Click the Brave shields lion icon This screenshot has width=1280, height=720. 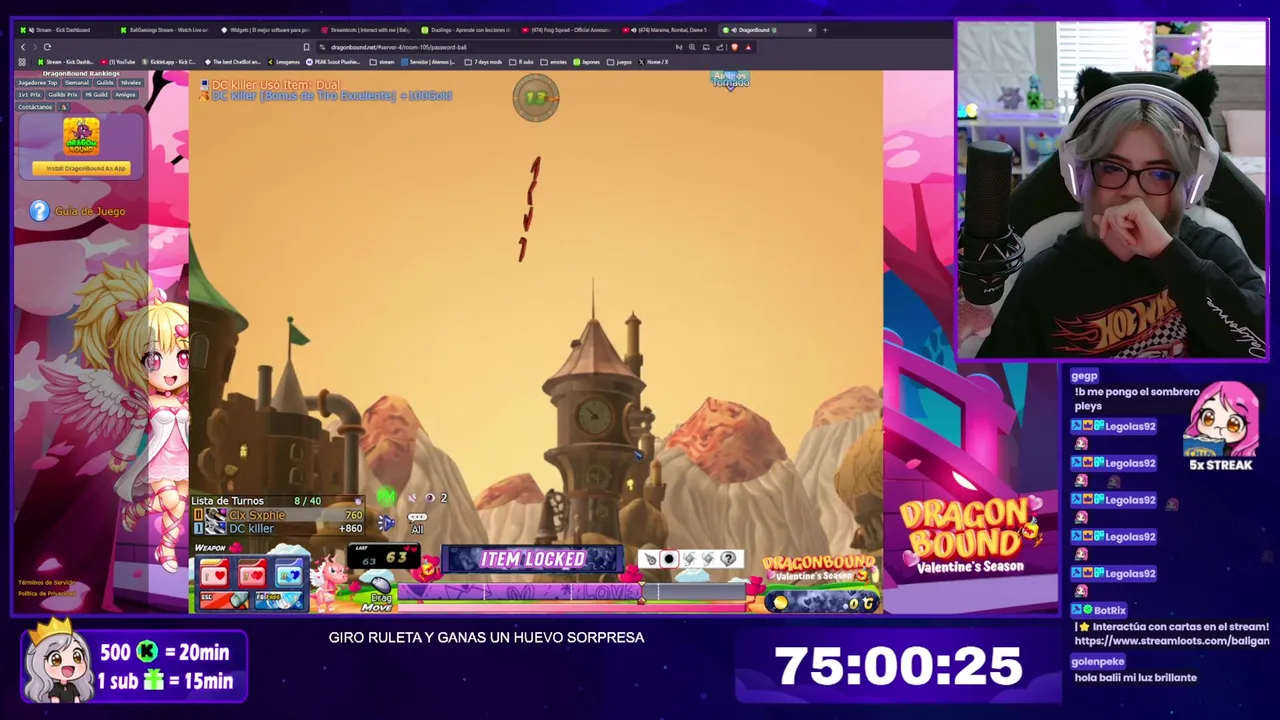[735, 47]
